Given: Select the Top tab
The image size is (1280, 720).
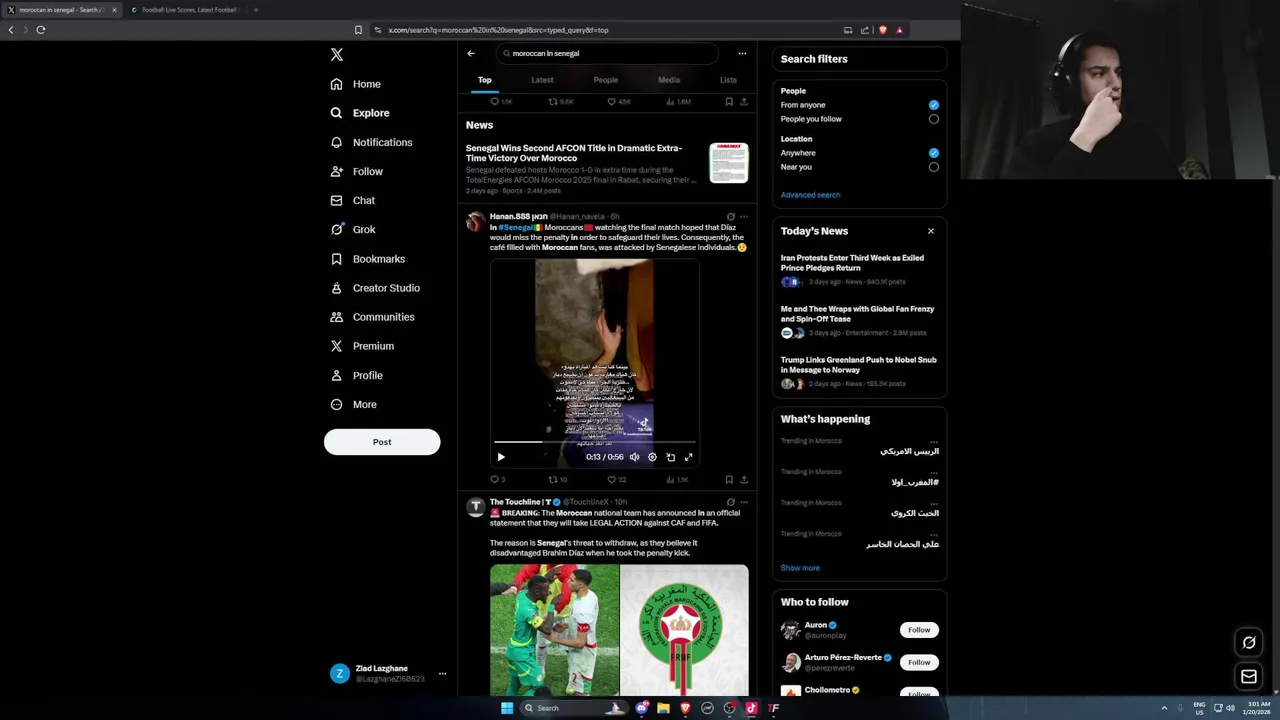Looking at the screenshot, I should (485, 80).
